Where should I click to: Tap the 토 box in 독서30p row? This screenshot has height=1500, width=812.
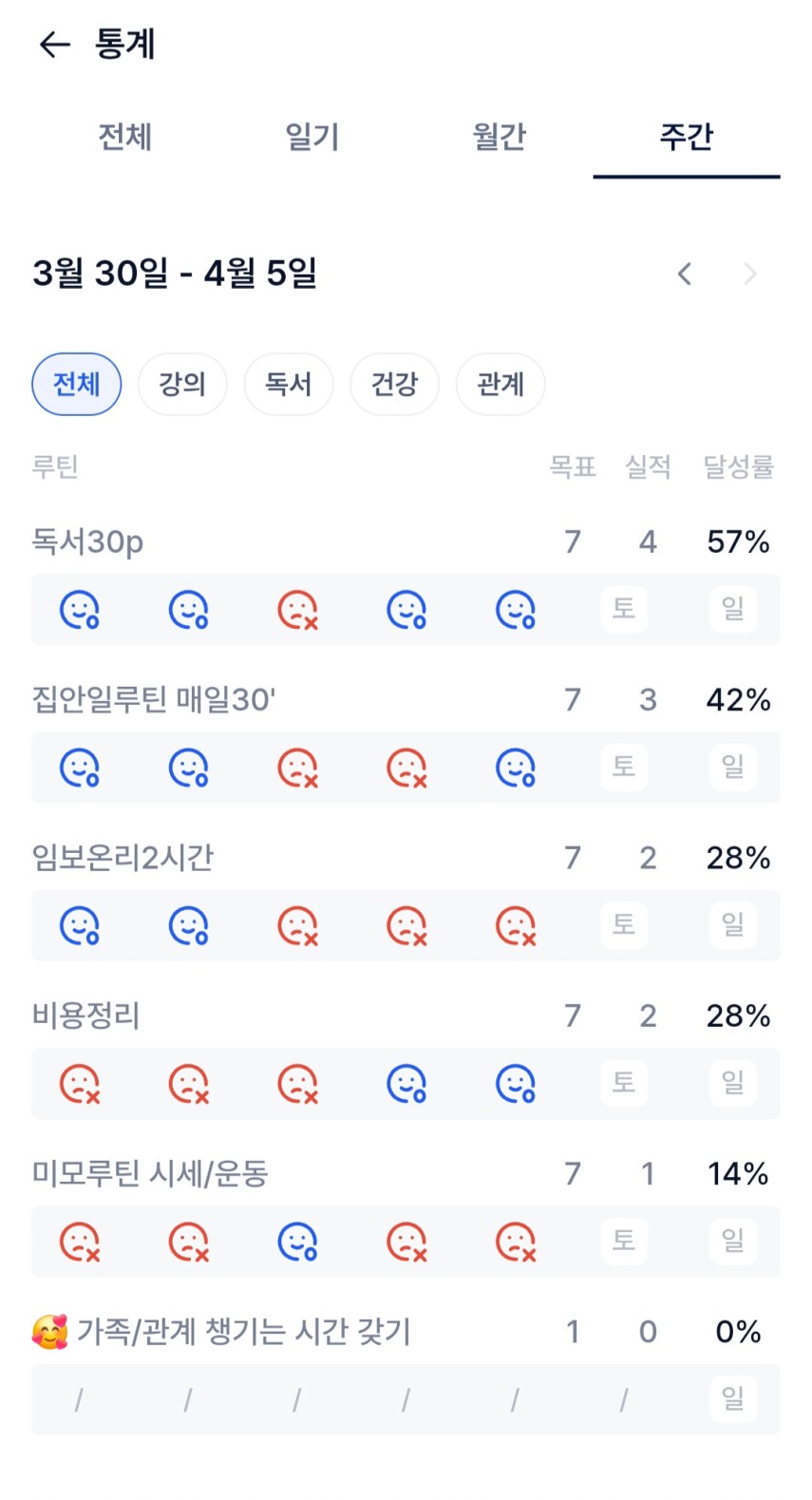pos(624,608)
